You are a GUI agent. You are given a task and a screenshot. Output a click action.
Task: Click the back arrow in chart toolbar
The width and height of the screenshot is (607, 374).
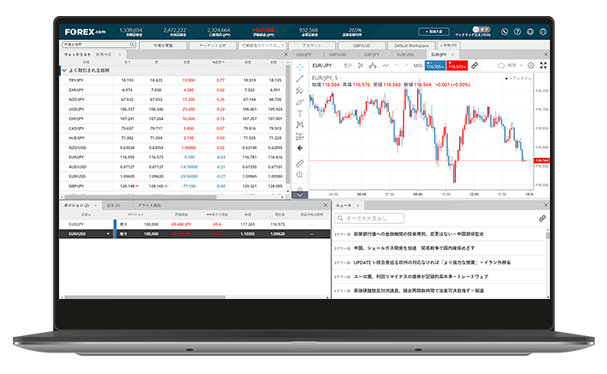pos(300,148)
